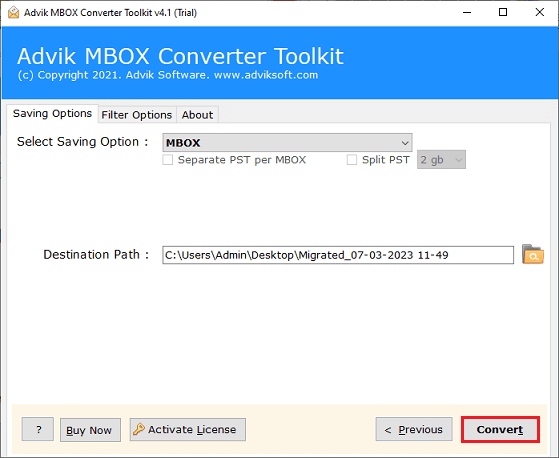The image size is (559, 458).
Task: Click inside the Destination Path field
Action: [338, 255]
